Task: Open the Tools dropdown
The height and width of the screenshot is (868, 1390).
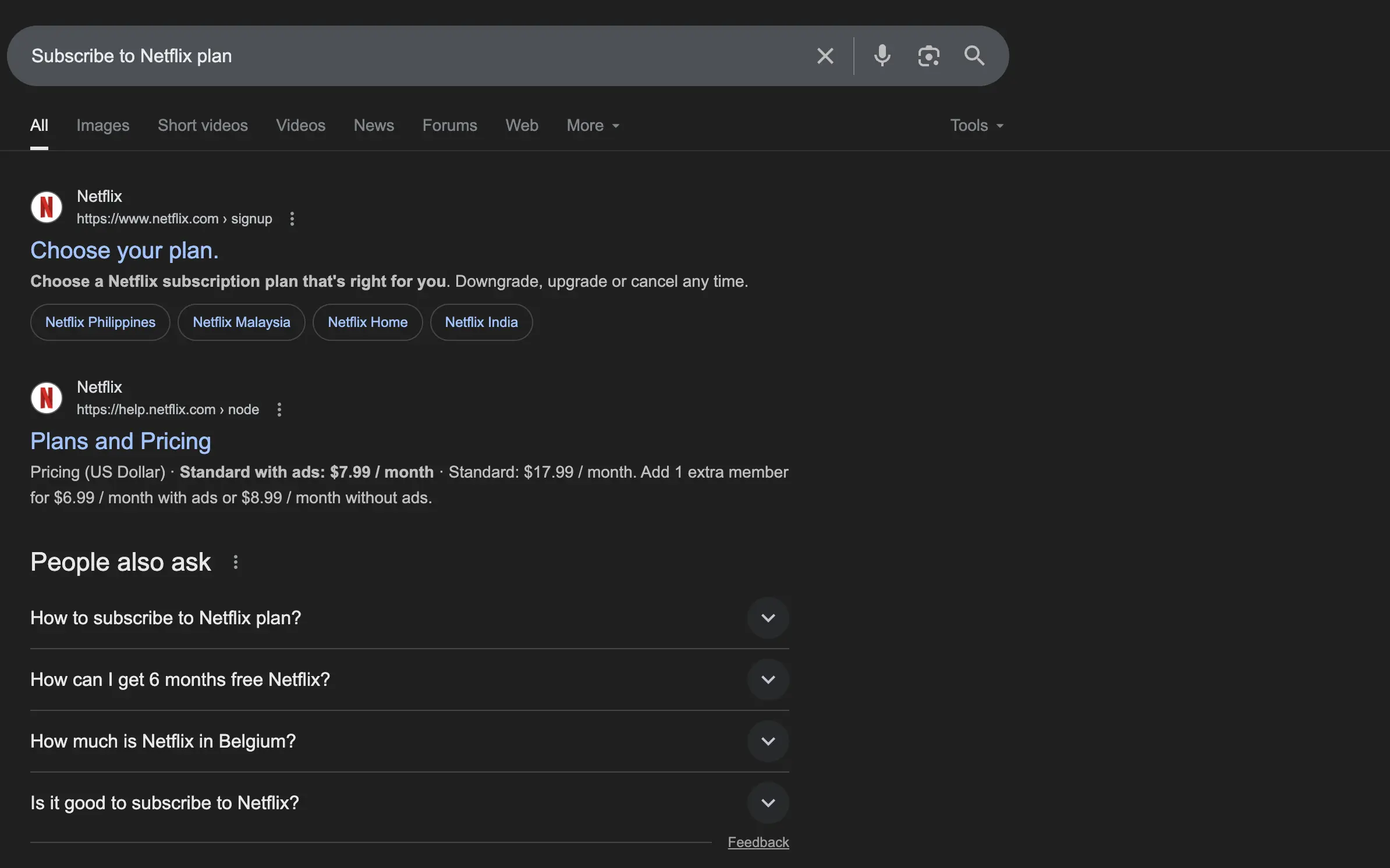Action: coord(977,125)
